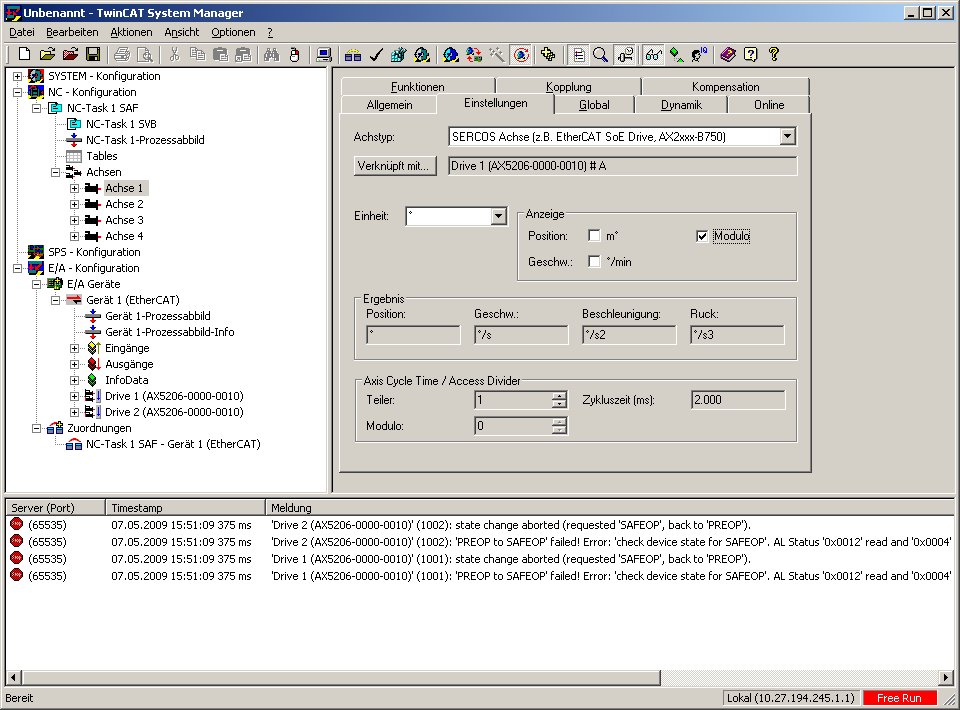This screenshot has height=710, width=960.
Task: Click the Check Configuration checkmark icon
Action: tap(376, 54)
